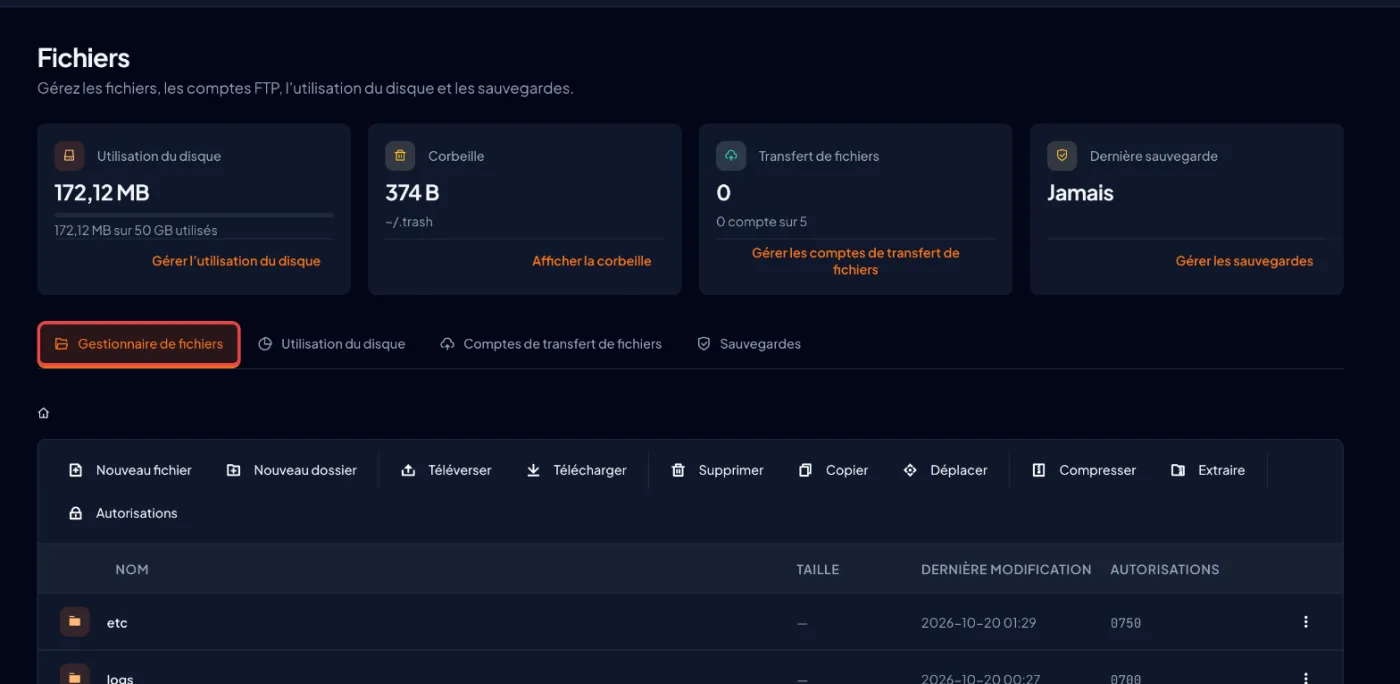Sort by DERNIÈRE MODIFICATION column header
Viewport: 1400px width, 684px height.
point(1006,569)
